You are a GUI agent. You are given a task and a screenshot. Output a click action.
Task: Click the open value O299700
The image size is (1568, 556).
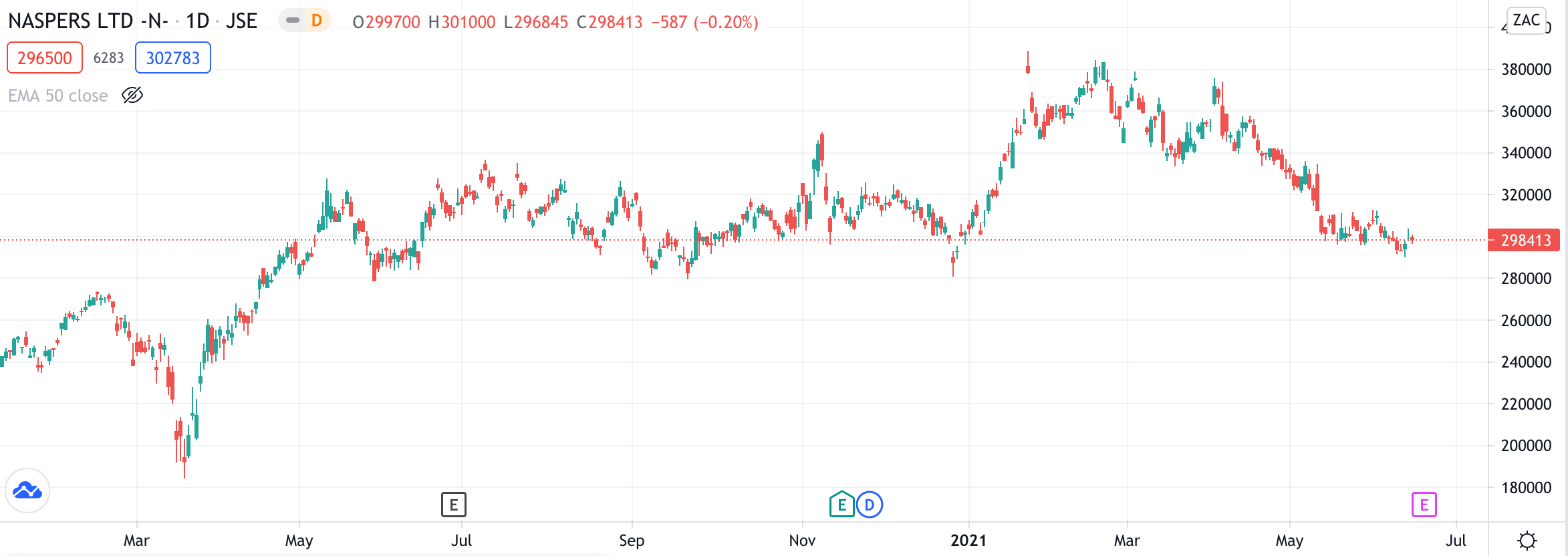pos(386,22)
